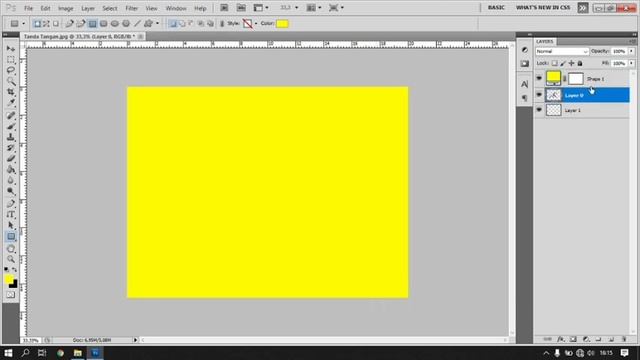Select the Eraser tool

click(11, 158)
